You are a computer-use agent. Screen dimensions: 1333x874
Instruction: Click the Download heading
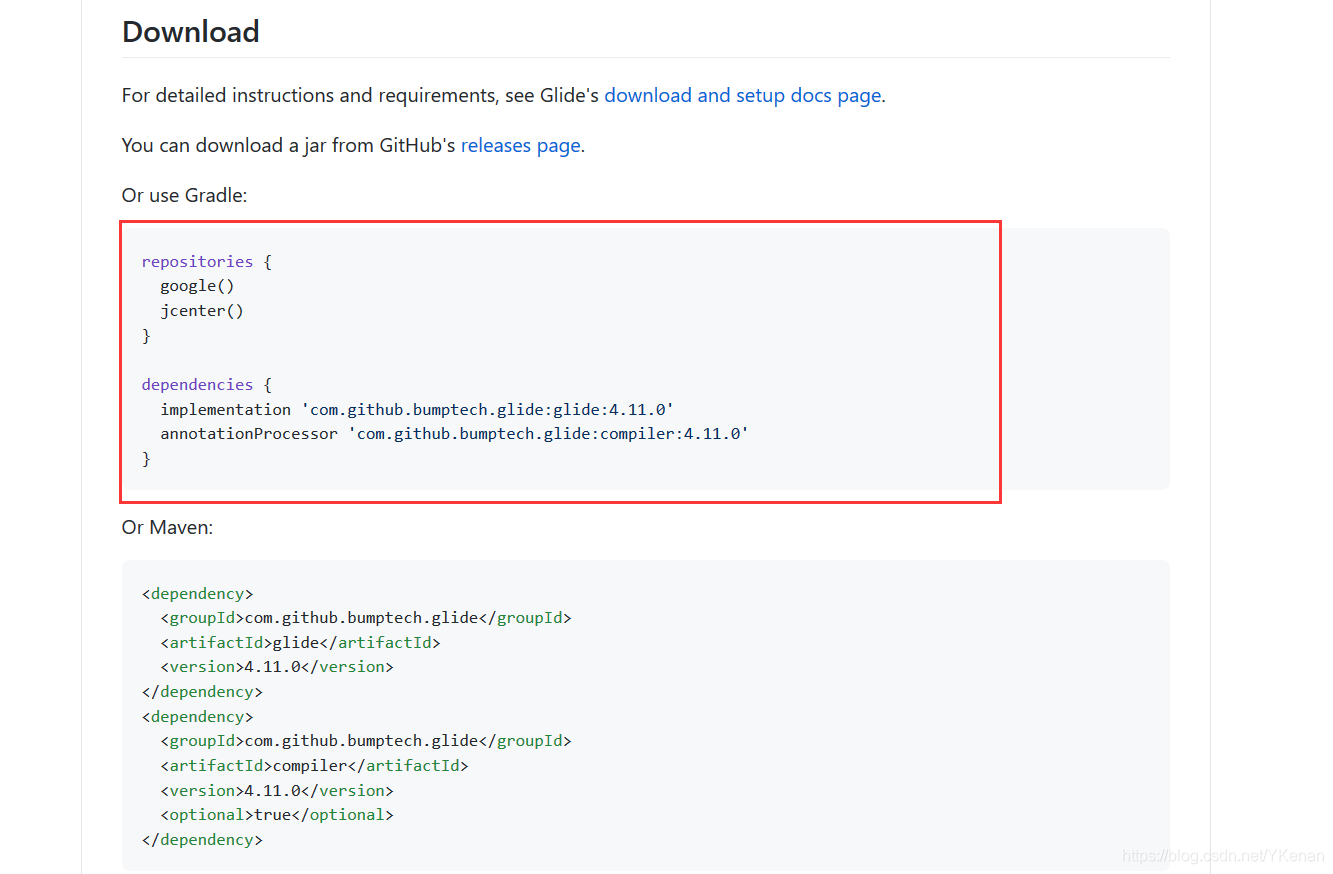[191, 32]
